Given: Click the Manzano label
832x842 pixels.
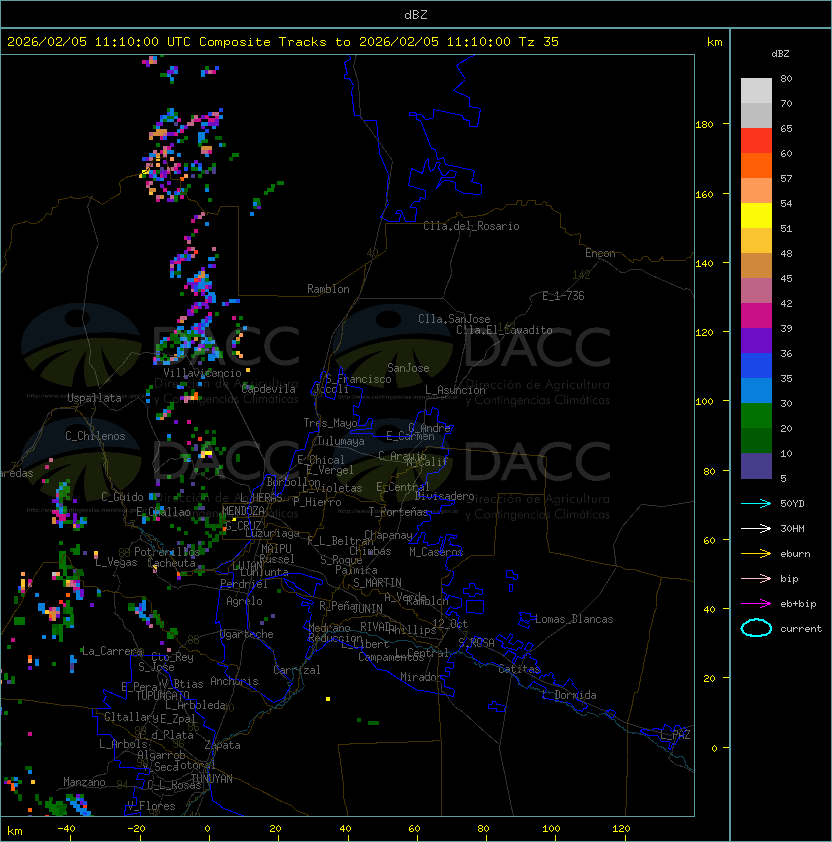Looking at the screenshot, I should [x=84, y=782].
